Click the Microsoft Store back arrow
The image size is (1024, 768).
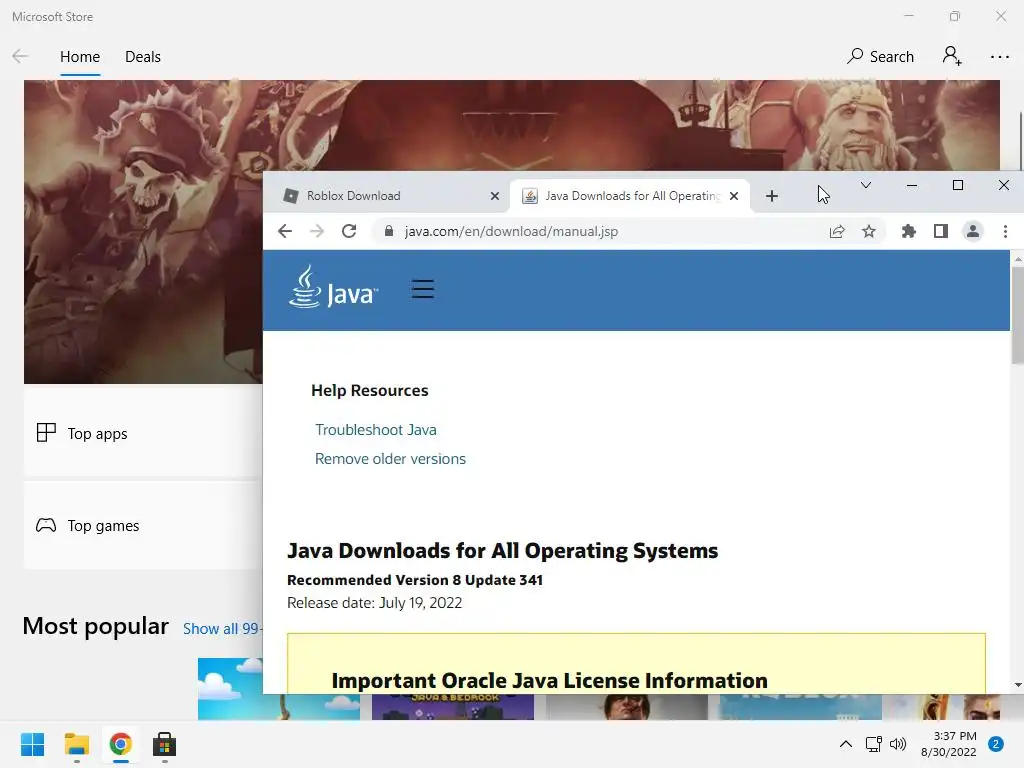pos(20,56)
